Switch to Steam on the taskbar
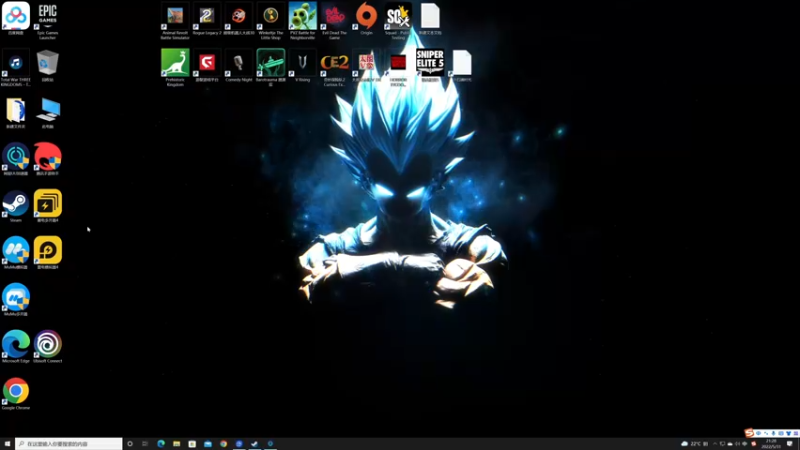The height and width of the screenshot is (450, 800). (x=255, y=444)
